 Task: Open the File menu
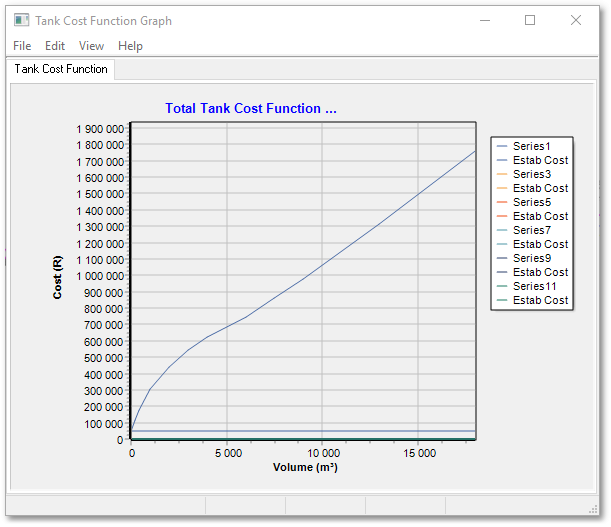click(x=22, y=46)
